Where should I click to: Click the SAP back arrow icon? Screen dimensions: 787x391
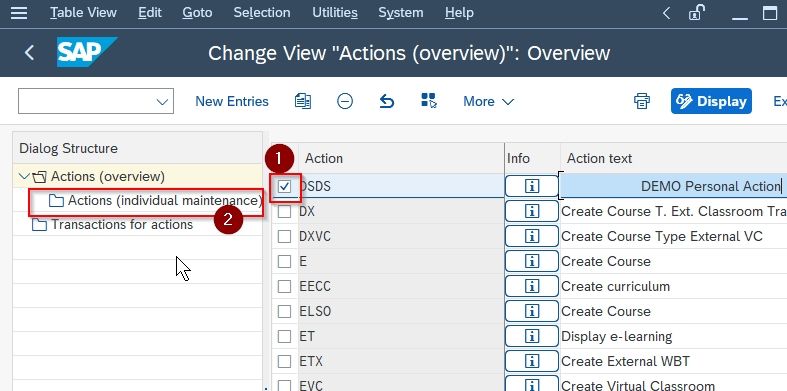[29, 52]
